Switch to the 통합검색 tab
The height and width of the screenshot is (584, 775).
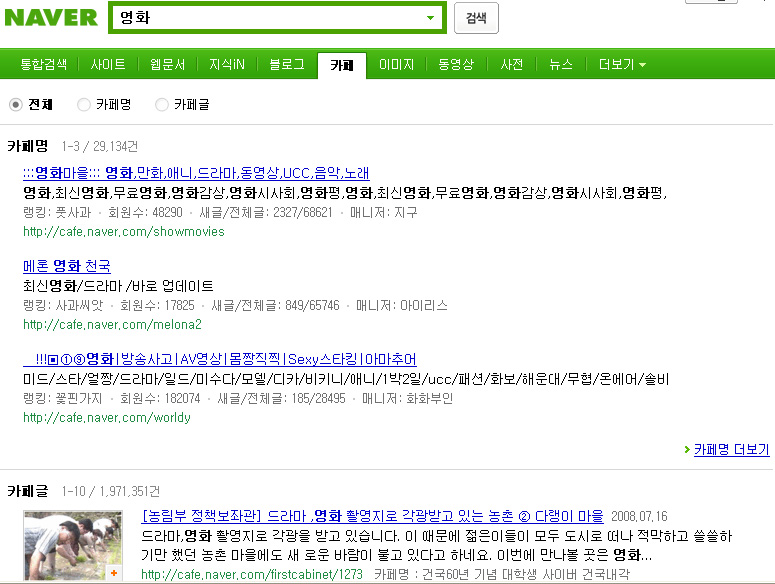coord(43,64)
